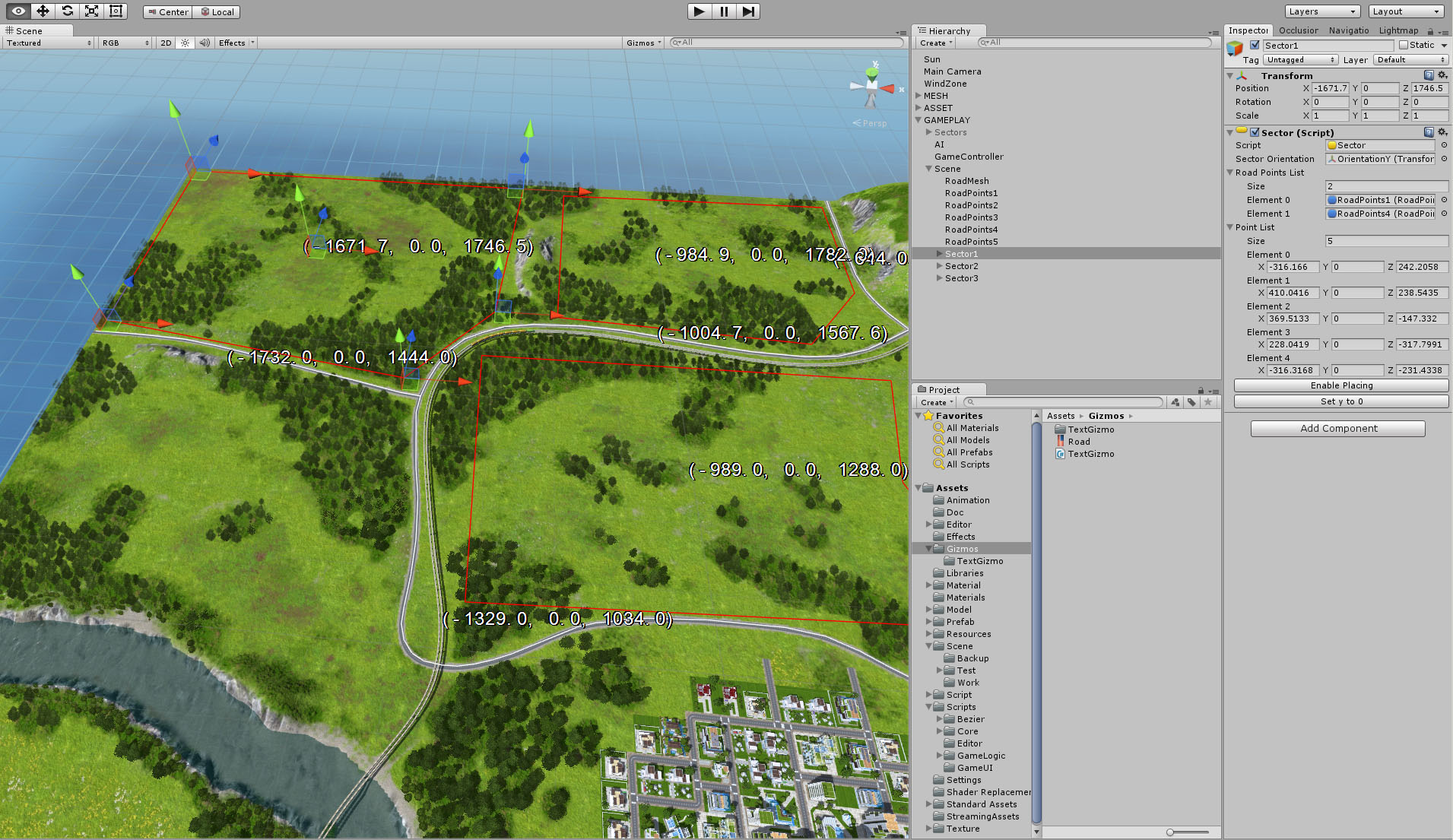
Task: Open object picker for Sector Orientation
Action: point(1443,159)
